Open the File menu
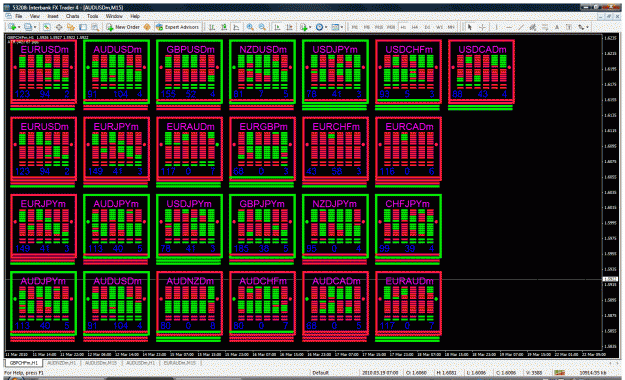Image resolution: width=625 pixels, height=380 pixels. coord(19,16)
